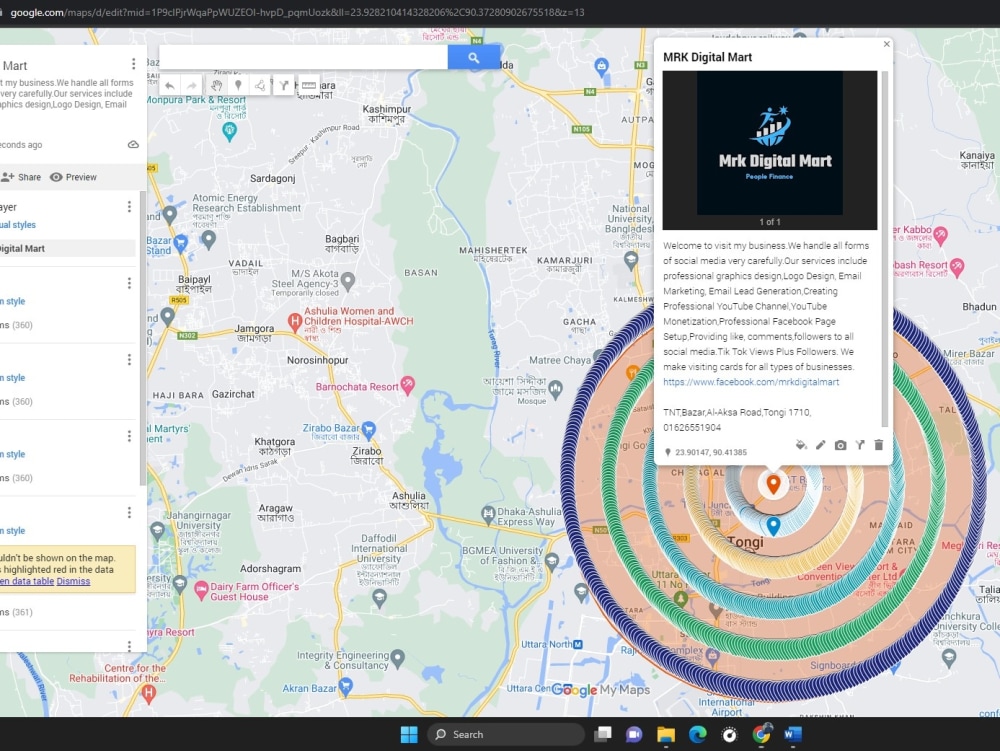
Task: Redo the last map edit
Action: coord(192,84)
